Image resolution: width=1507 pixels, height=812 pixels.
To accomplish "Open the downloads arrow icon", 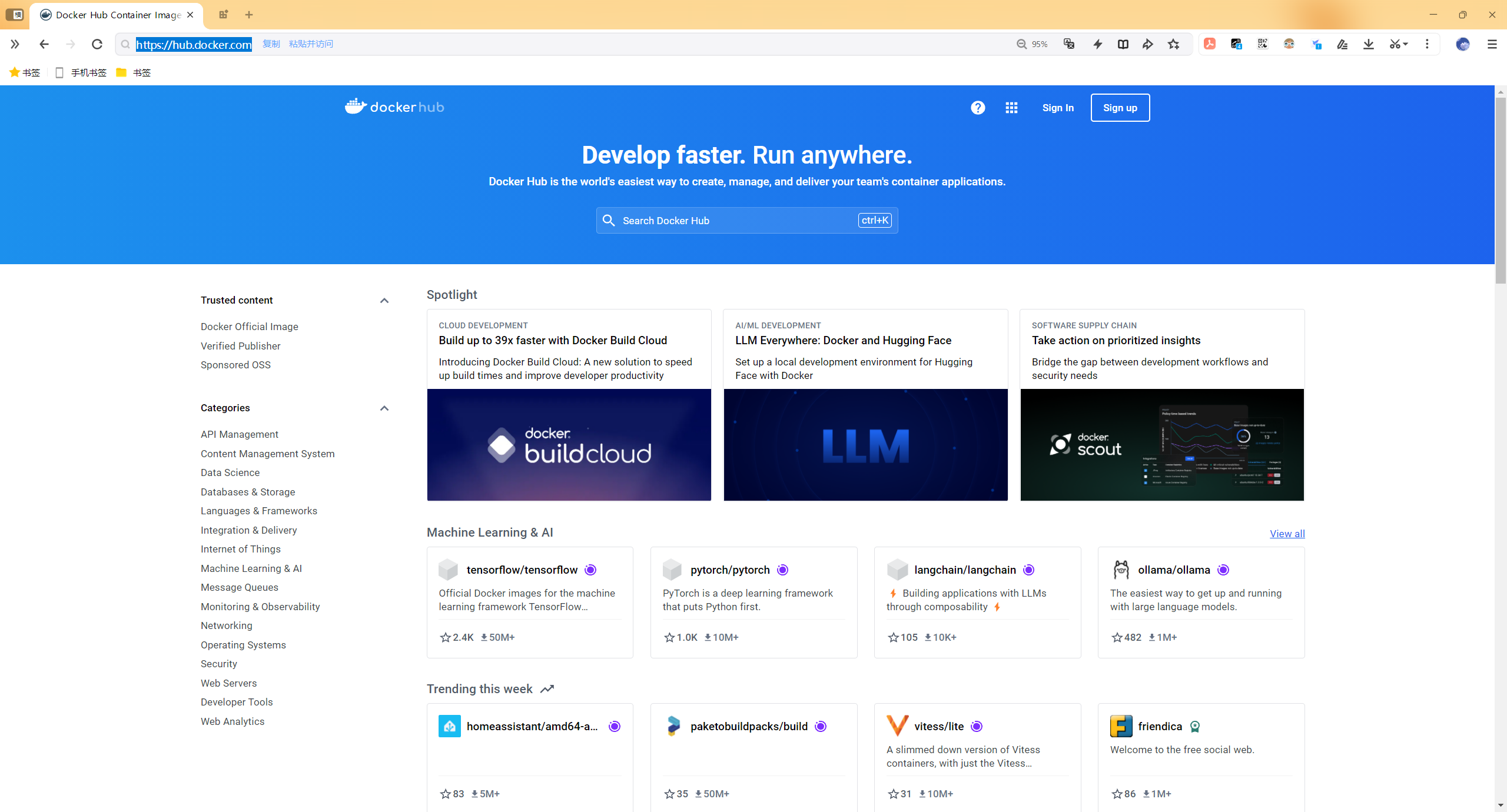I will pos(1369,44).
